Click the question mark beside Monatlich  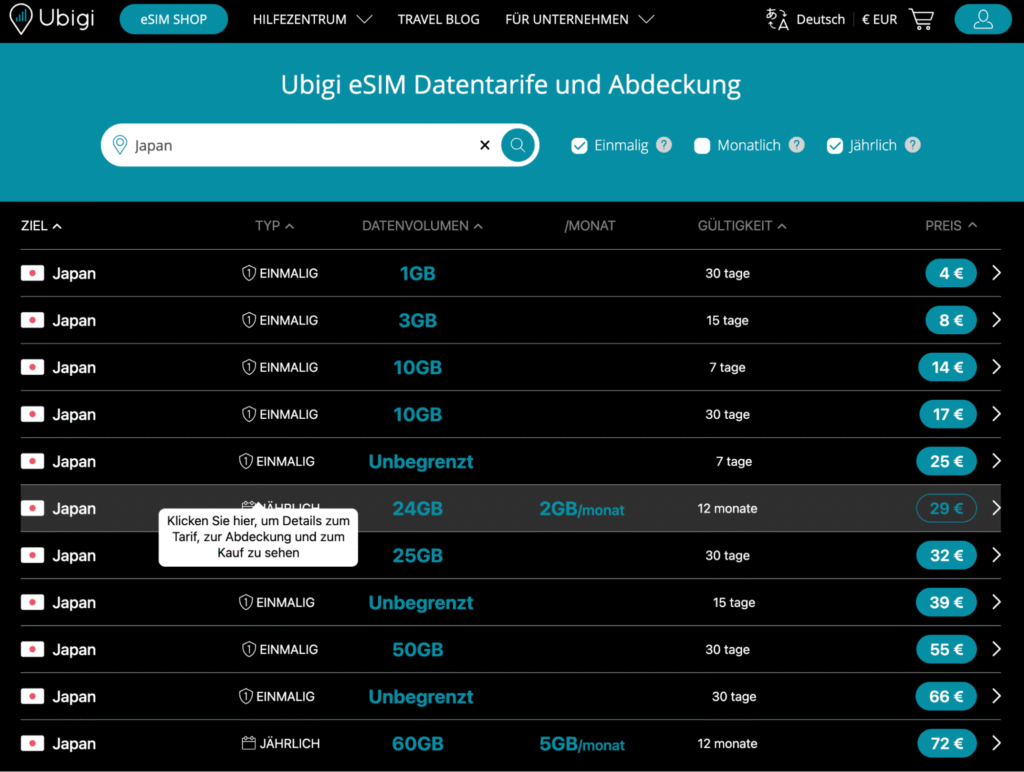pos(796,145)
